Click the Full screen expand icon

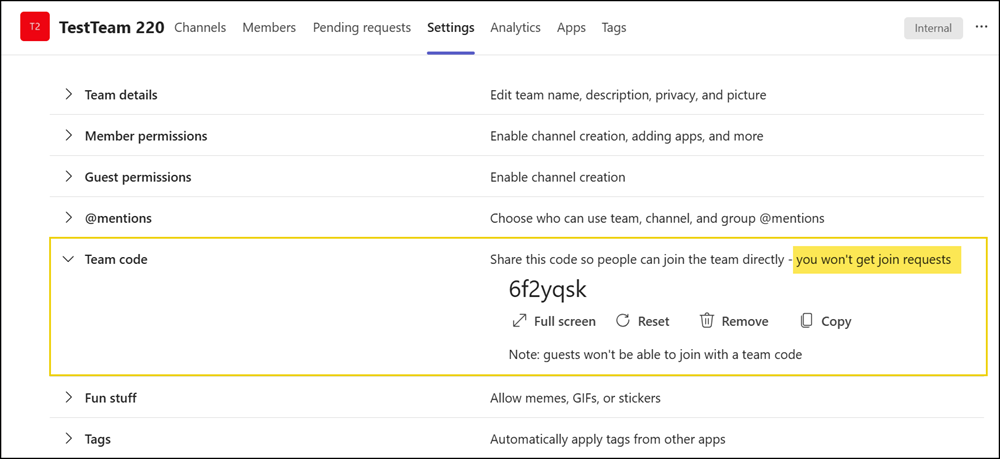[x=519, y=321]
